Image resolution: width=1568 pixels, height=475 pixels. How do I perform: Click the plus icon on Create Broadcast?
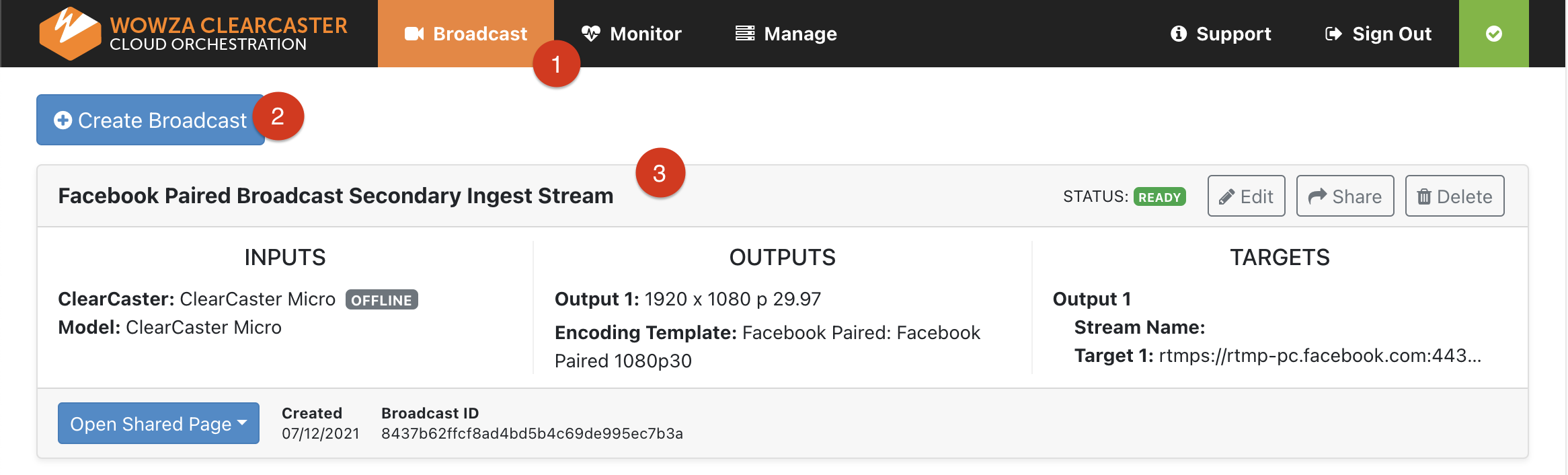pos(63,120)
